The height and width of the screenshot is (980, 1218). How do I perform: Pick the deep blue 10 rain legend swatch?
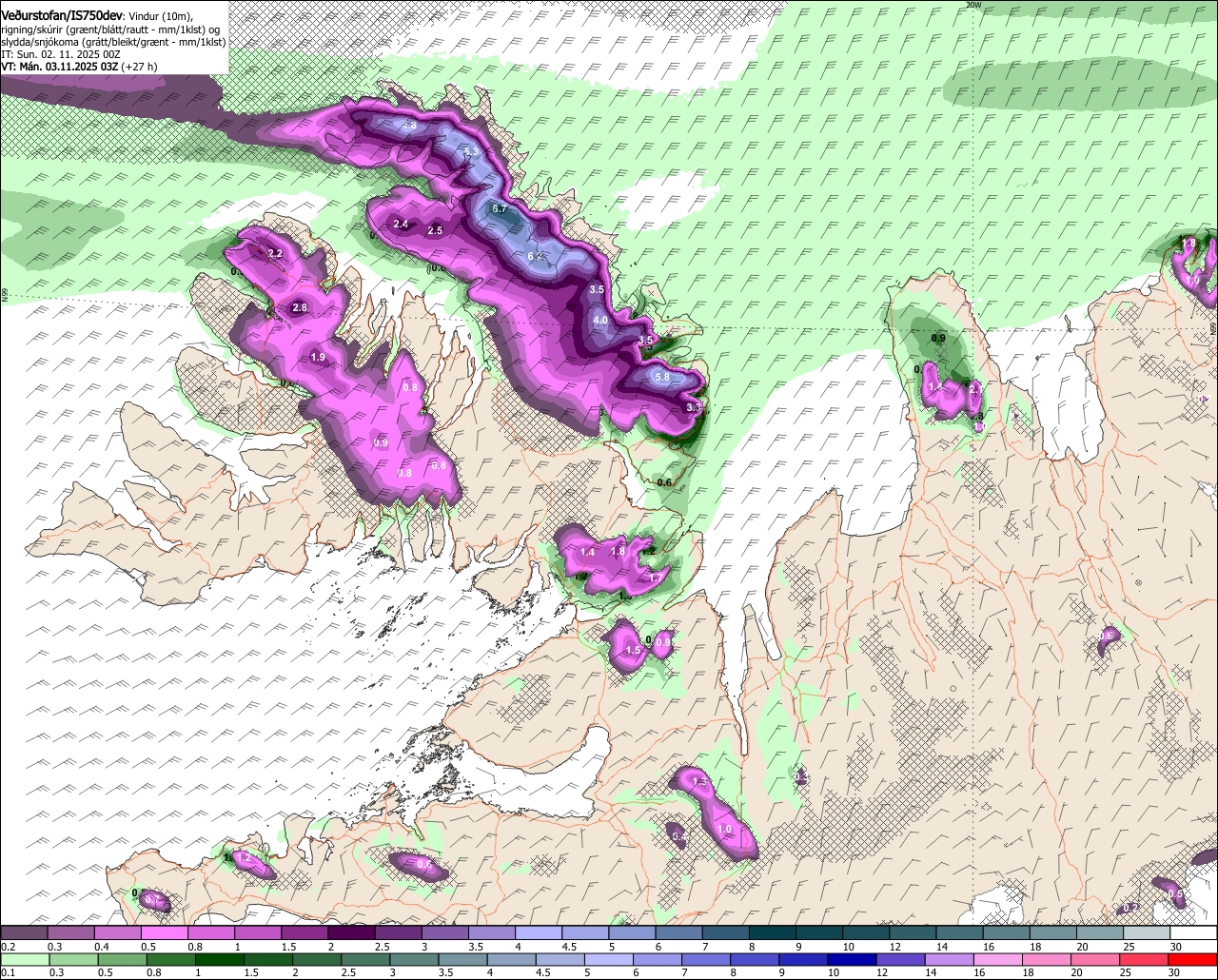point(853,959)
